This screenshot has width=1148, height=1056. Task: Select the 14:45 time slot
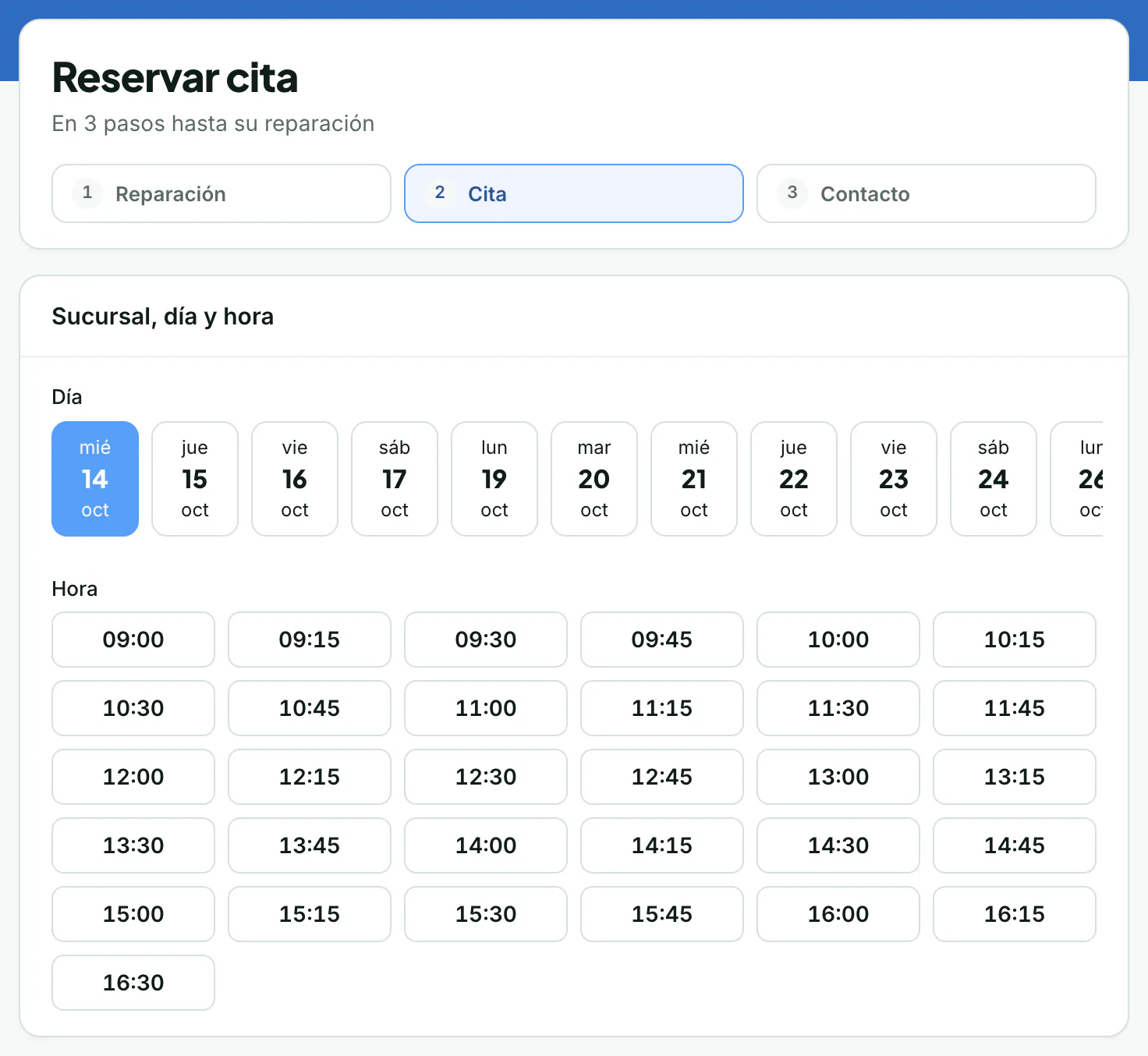[1015, 845]
